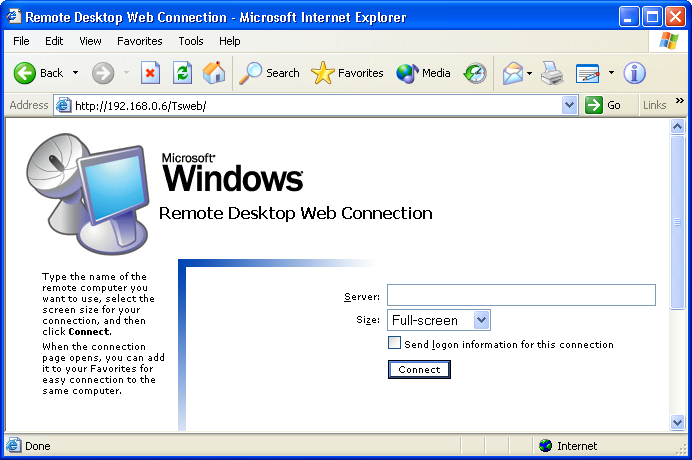This screenshot has height=460, width=692.
Task: Click the Refresh page icon
Action: tap(182, 73)
